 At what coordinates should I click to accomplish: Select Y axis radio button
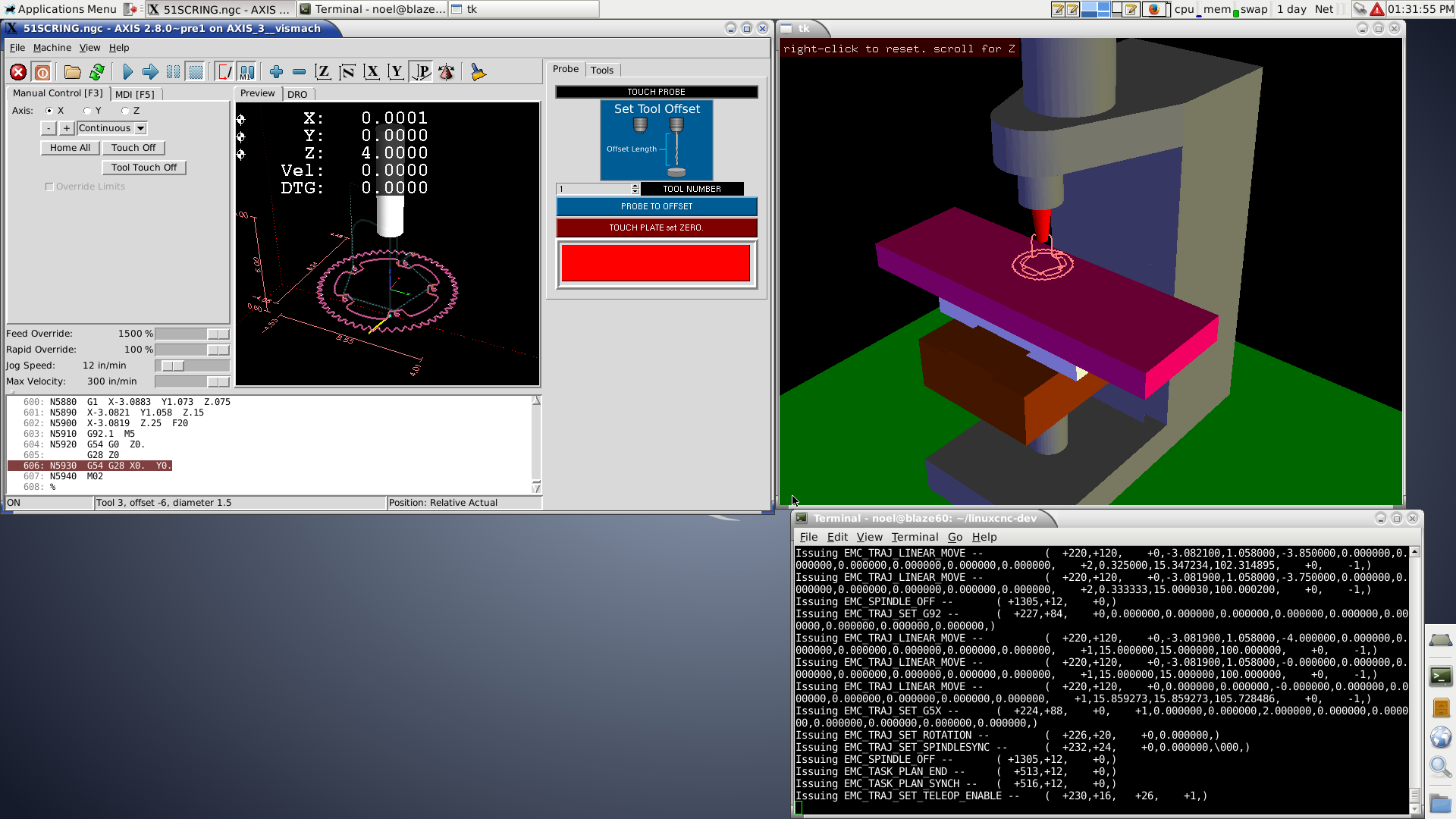[87, 111]
